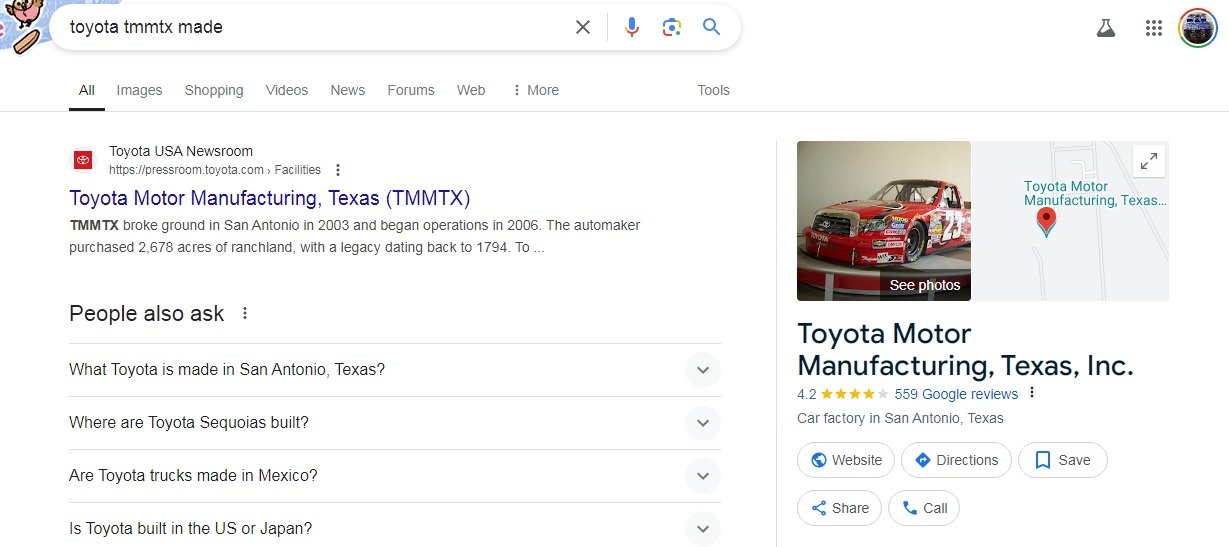Screen dimensions: 1229x547
Task: Start voice search with the microphone icon
Action: [632, 27]
